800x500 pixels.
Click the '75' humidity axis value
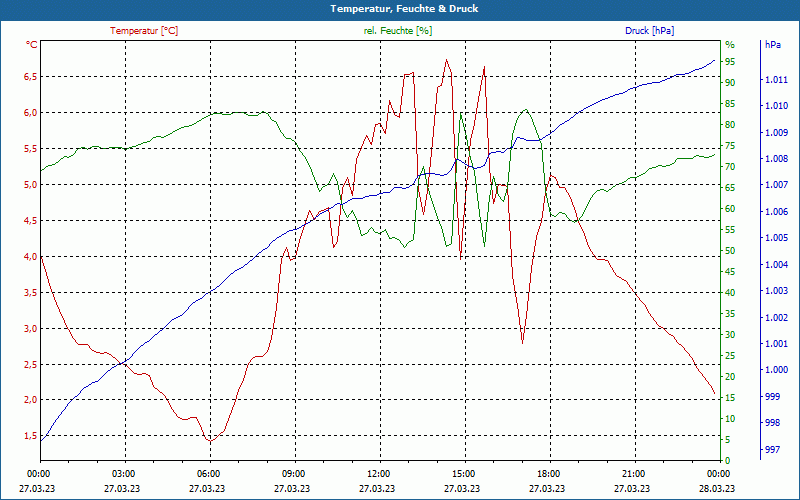click(730, 146)
